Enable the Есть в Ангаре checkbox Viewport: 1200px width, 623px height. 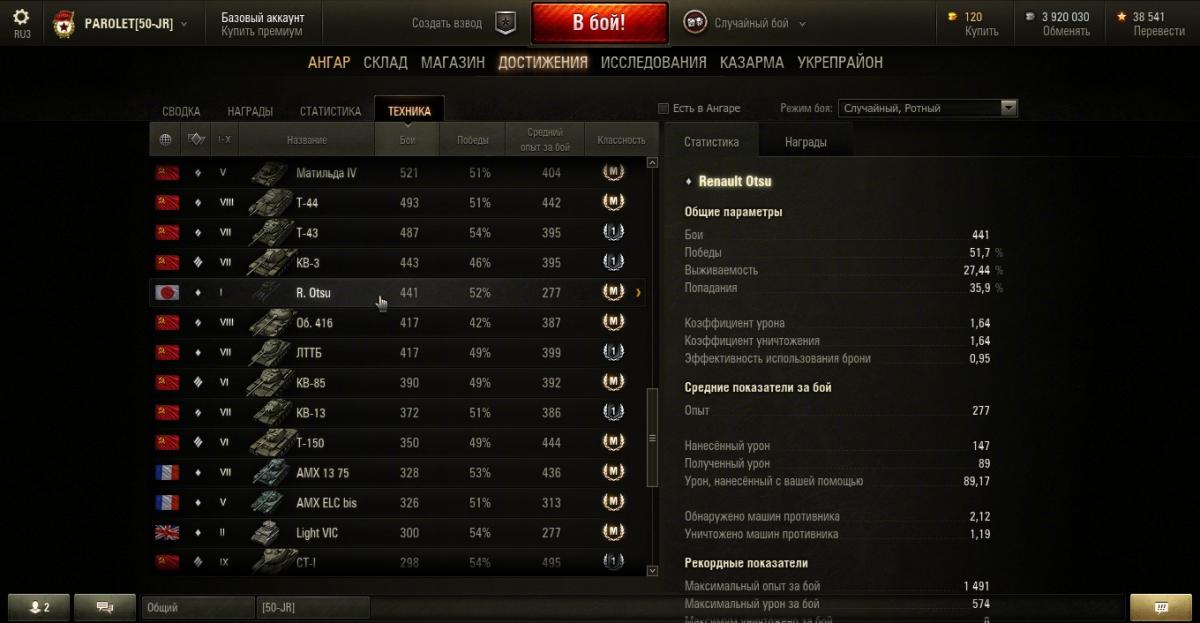coord(663,108)
